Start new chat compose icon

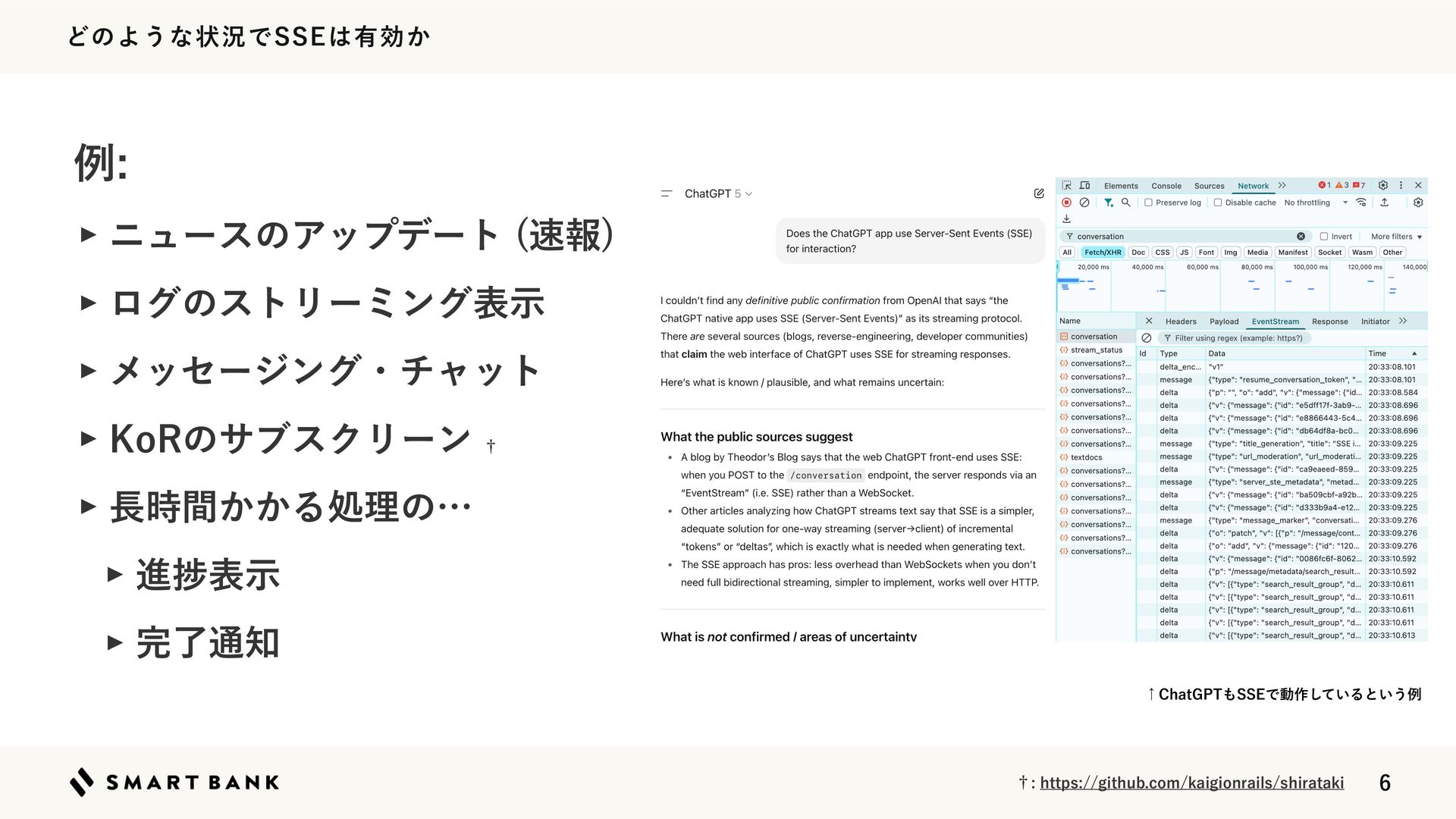pos(1039,193)
